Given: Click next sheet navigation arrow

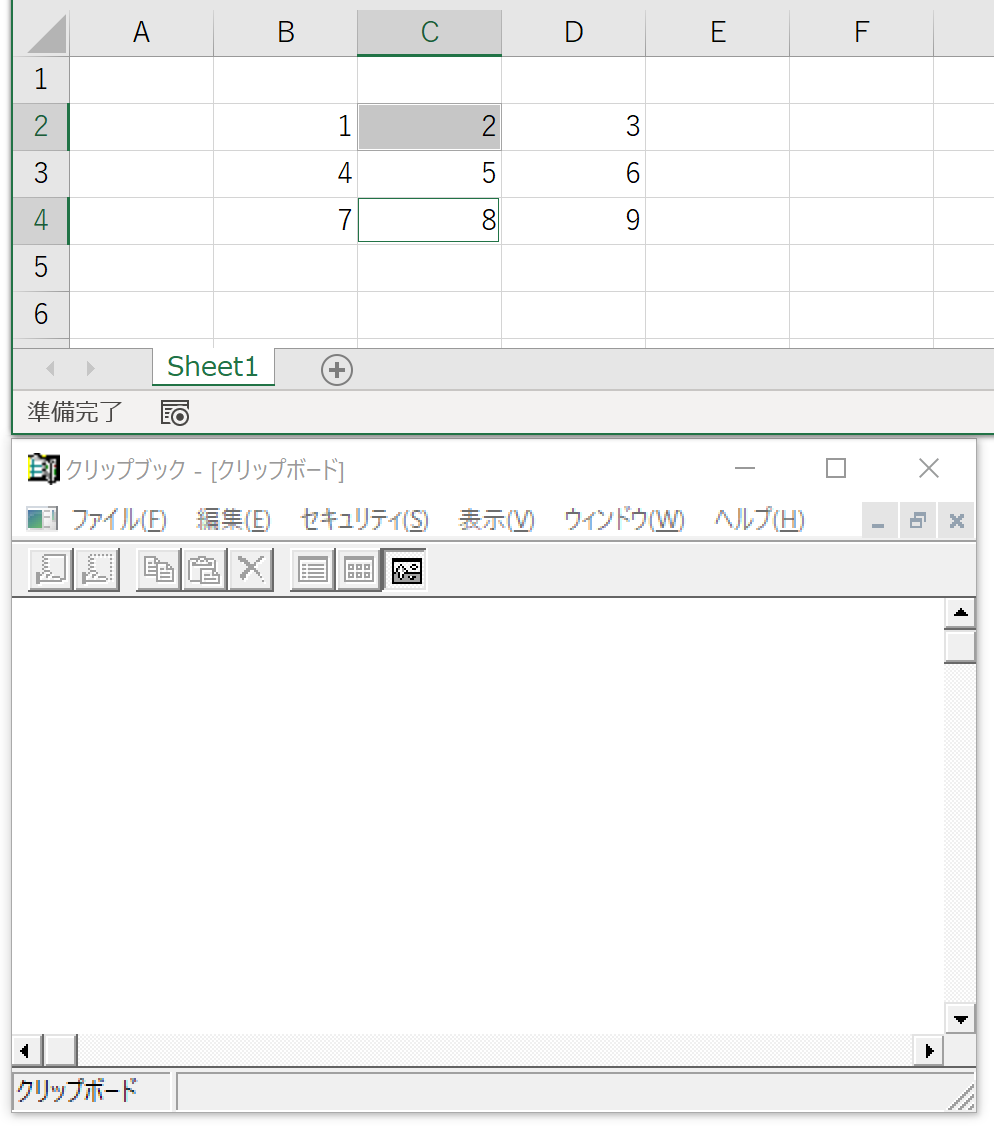Looking at the screenshot, I should pyautogui.click(x=90, y=368).
